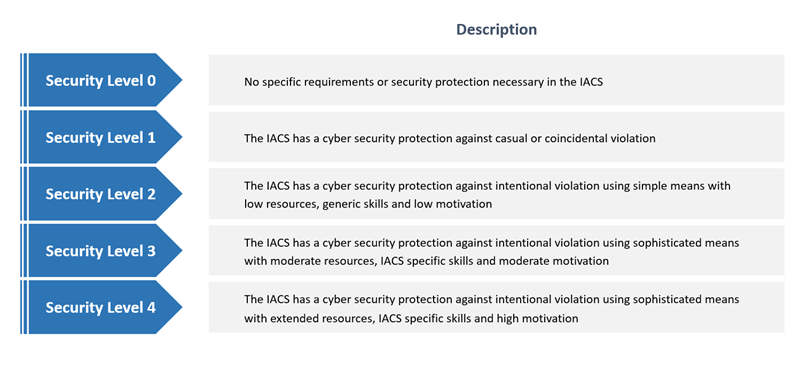Click the Security Level 2 arrow label
Viewport: 800px width, 366px height.
(x=101, y=194)
